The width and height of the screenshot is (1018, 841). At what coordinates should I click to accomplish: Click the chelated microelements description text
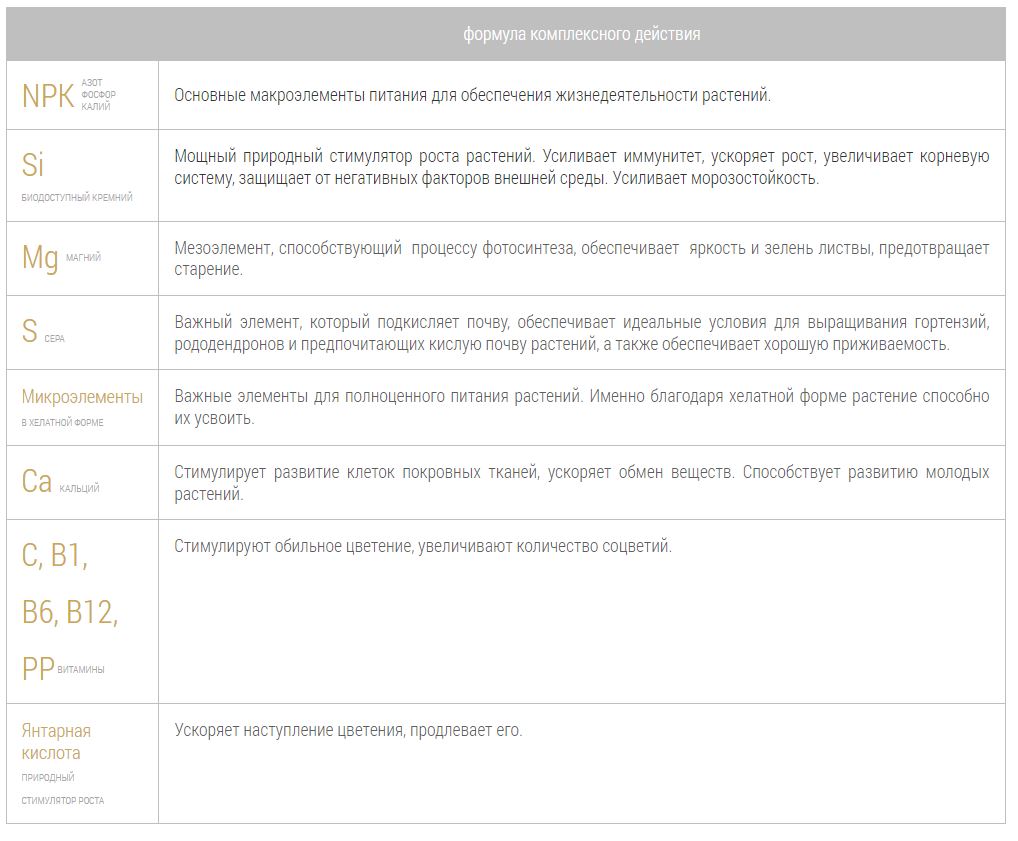[x=581, y=407]
